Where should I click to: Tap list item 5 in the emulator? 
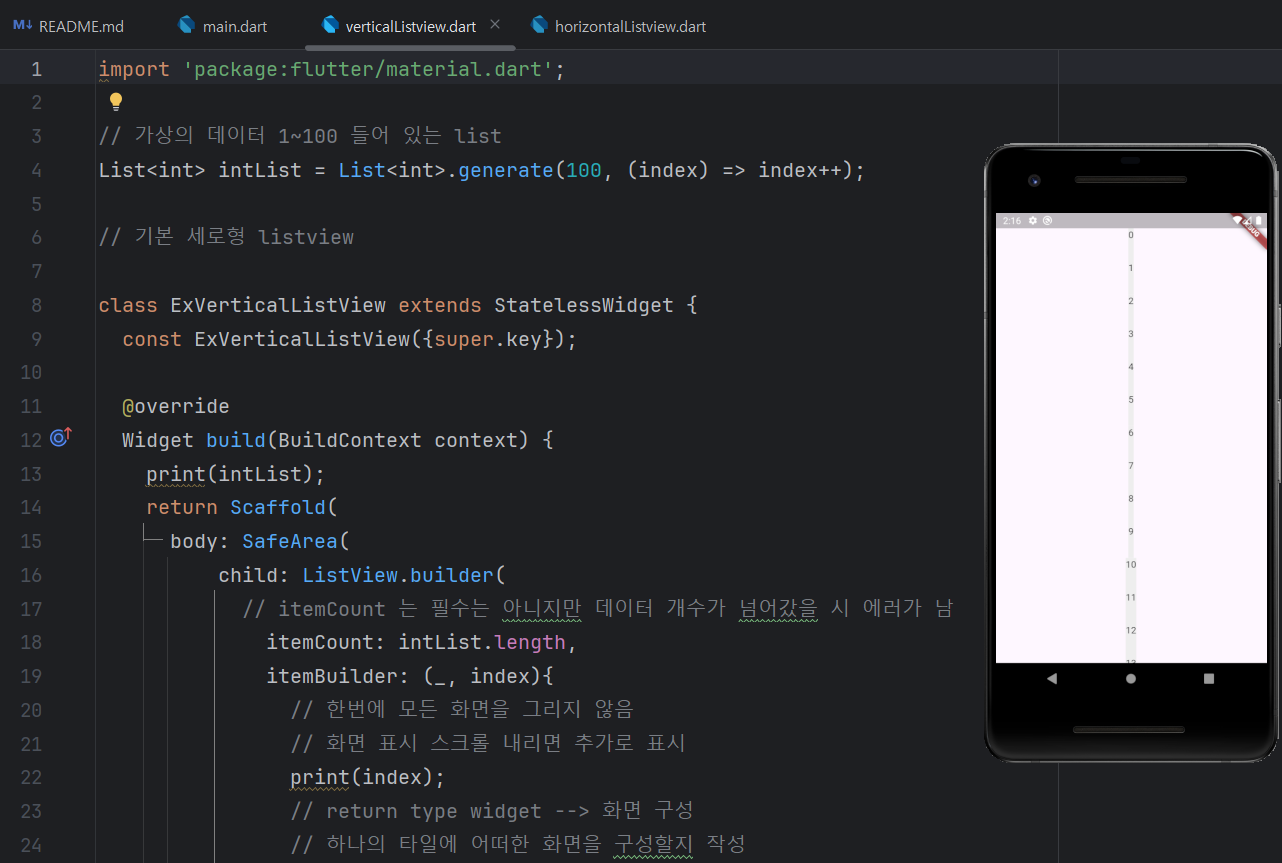coord(1131,400)
